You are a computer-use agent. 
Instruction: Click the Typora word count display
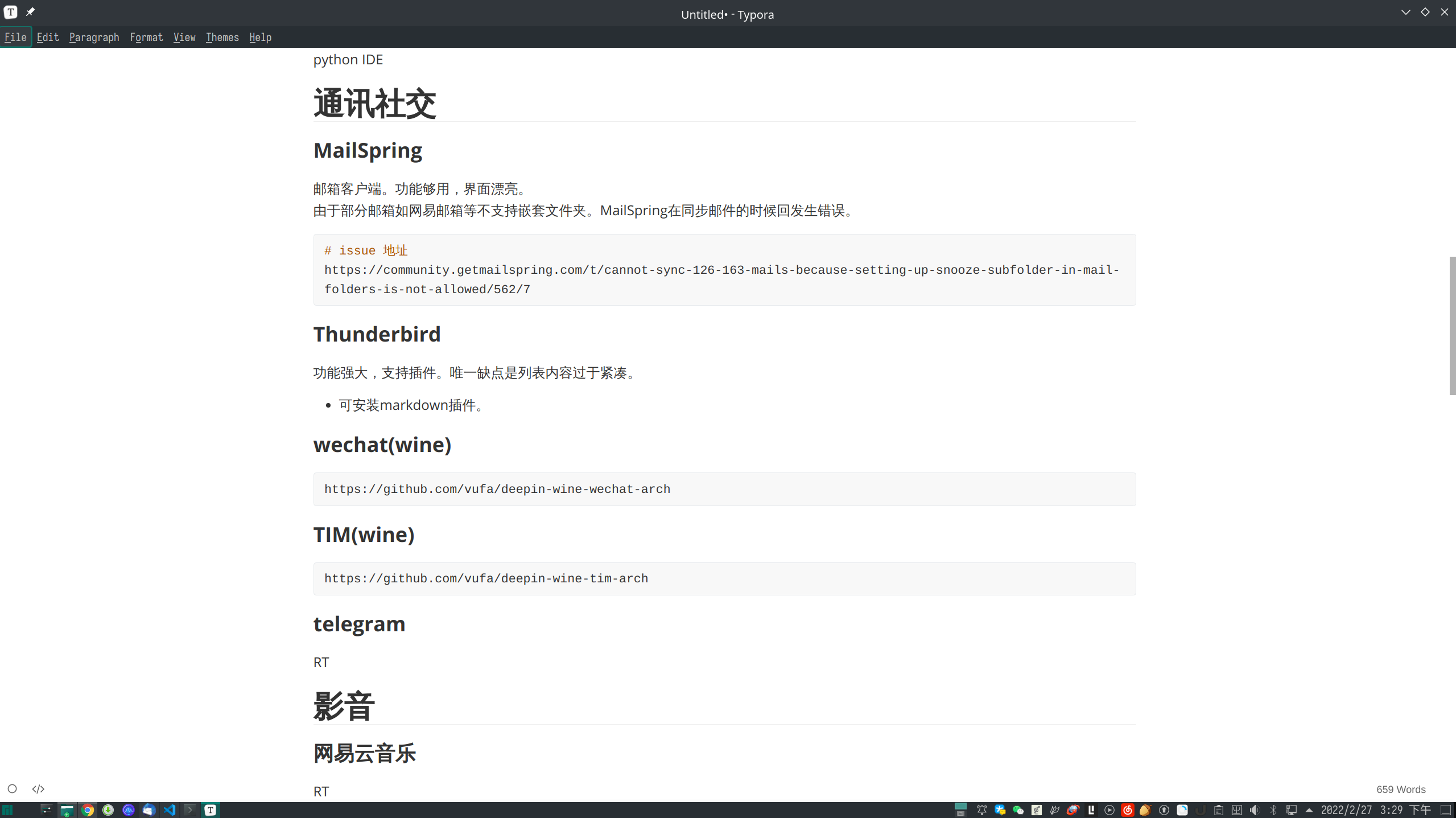[1400, 789]
